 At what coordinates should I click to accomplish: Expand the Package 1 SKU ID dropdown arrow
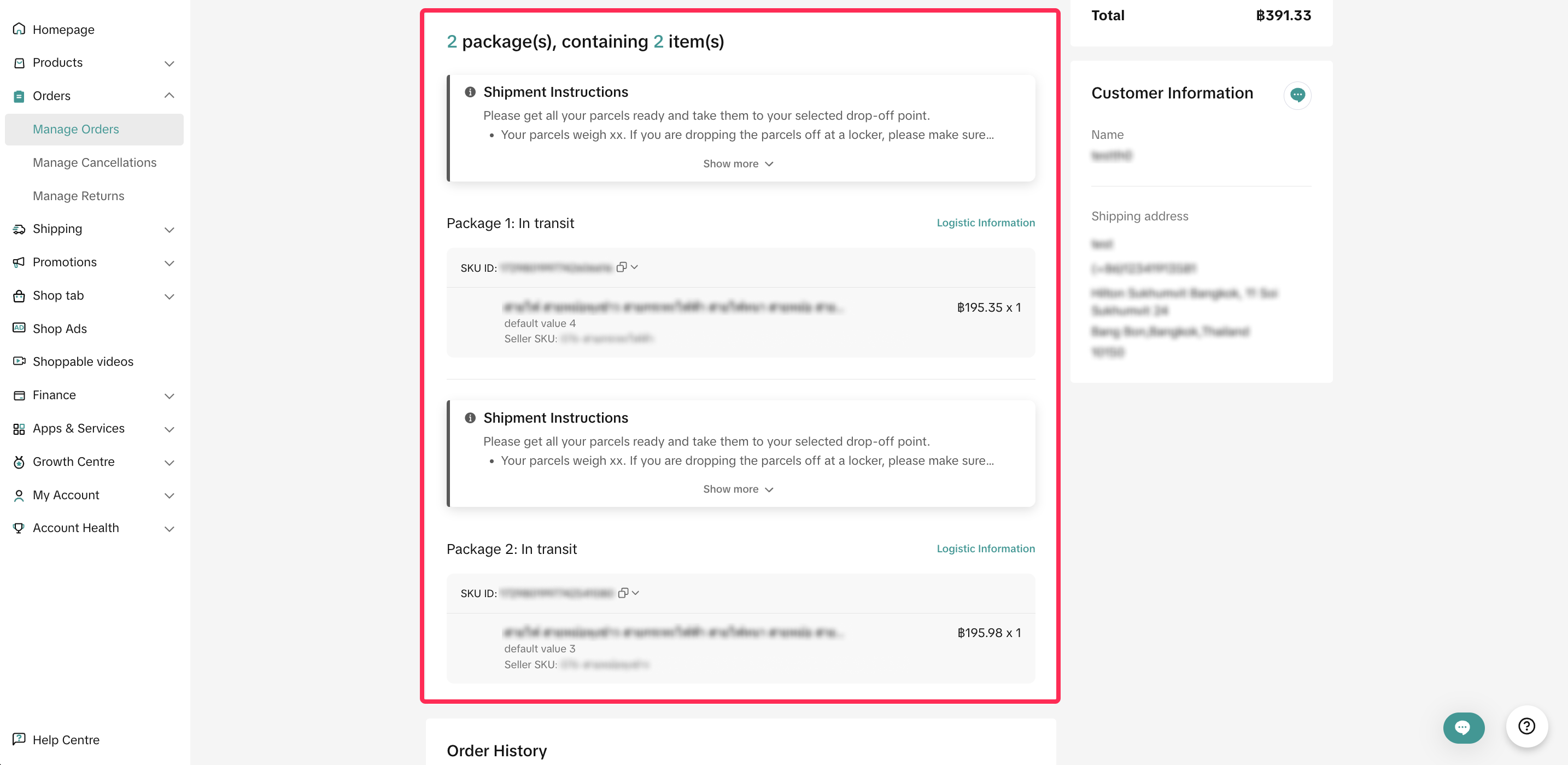[x=634, y=267]
